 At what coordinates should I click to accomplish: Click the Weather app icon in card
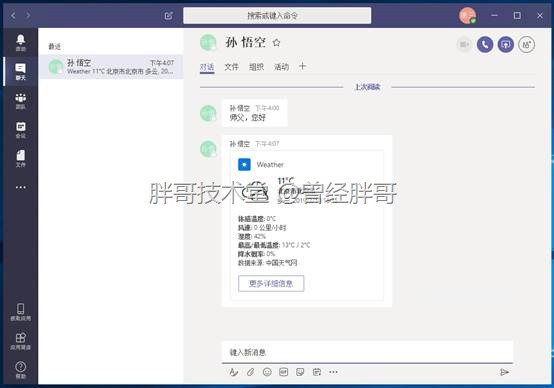pyautogui.click(x=244, y=164)
